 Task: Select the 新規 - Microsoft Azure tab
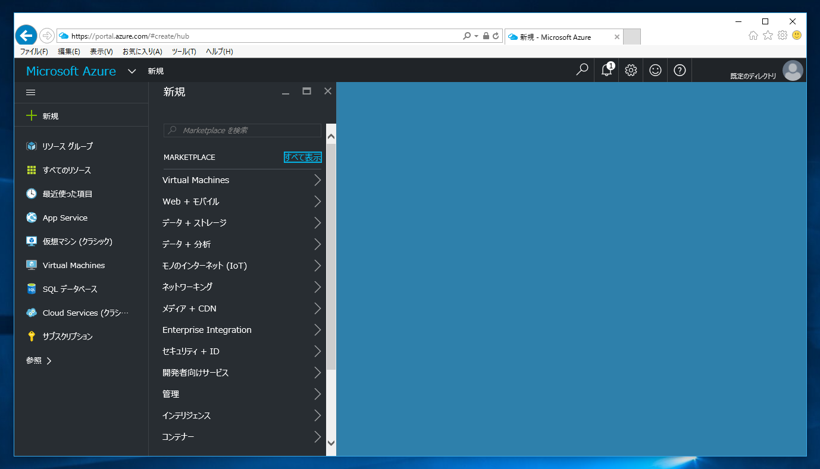click(557, 37)
